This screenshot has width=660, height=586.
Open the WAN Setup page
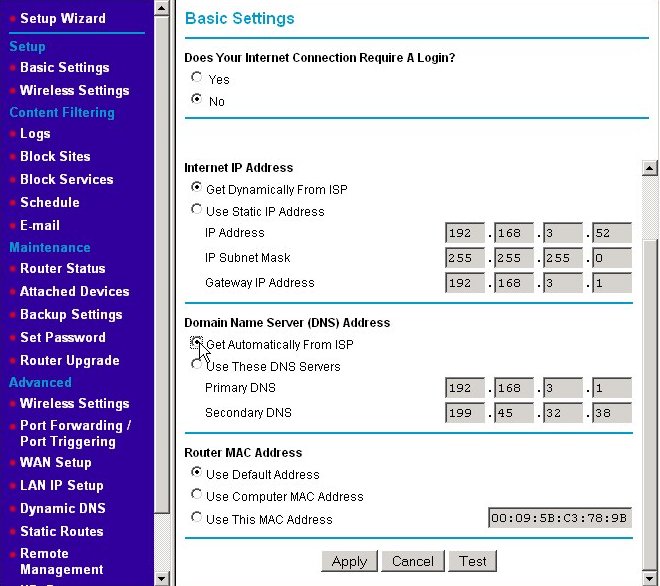pos(56,463)
